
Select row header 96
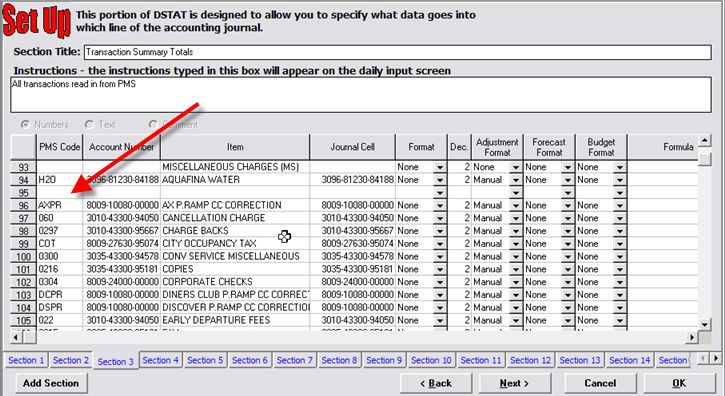tap(23, 205)
